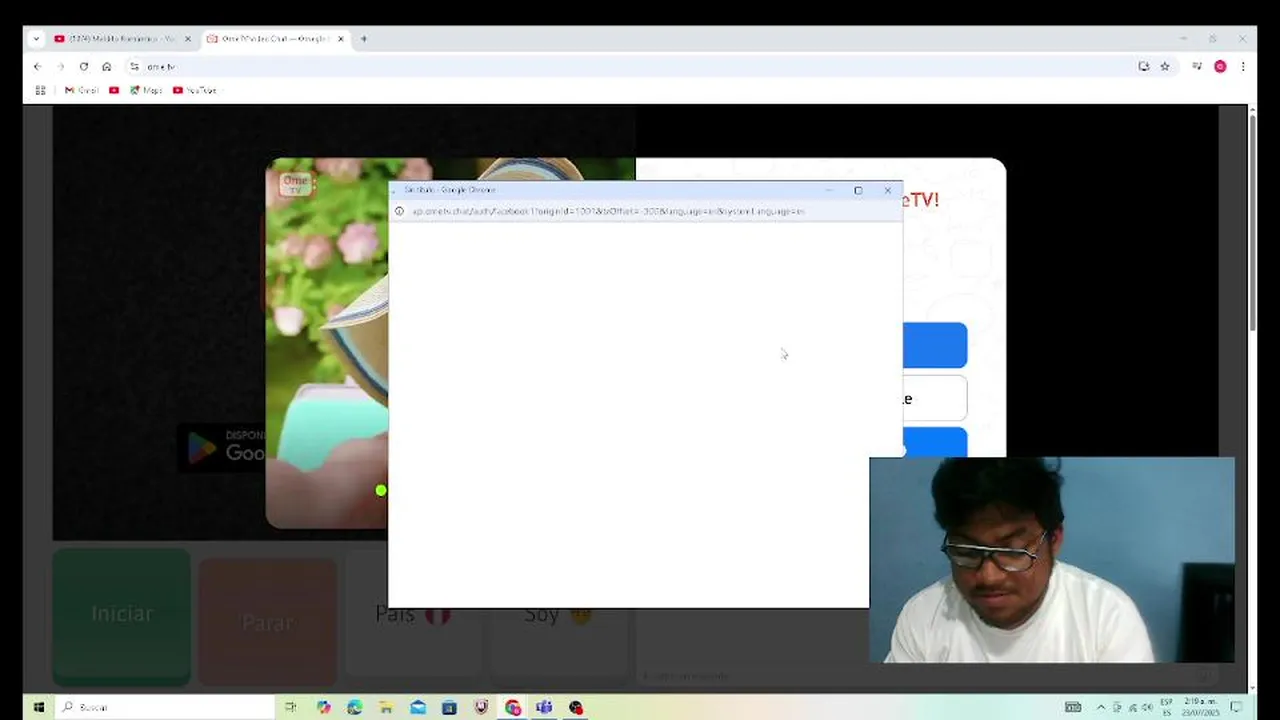
Task: Reload the ome.tv page
Action: click(84, 67)
